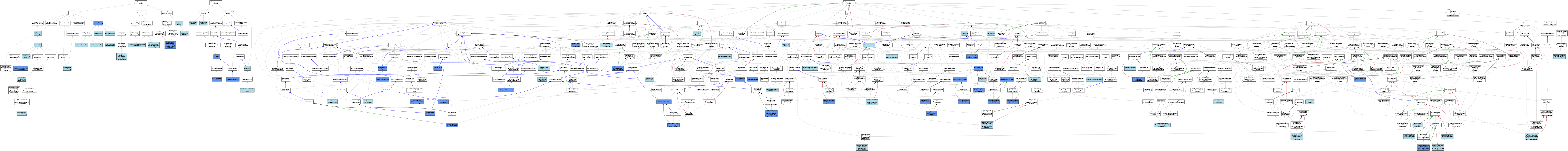Select the tissue development node

[394, 45]
